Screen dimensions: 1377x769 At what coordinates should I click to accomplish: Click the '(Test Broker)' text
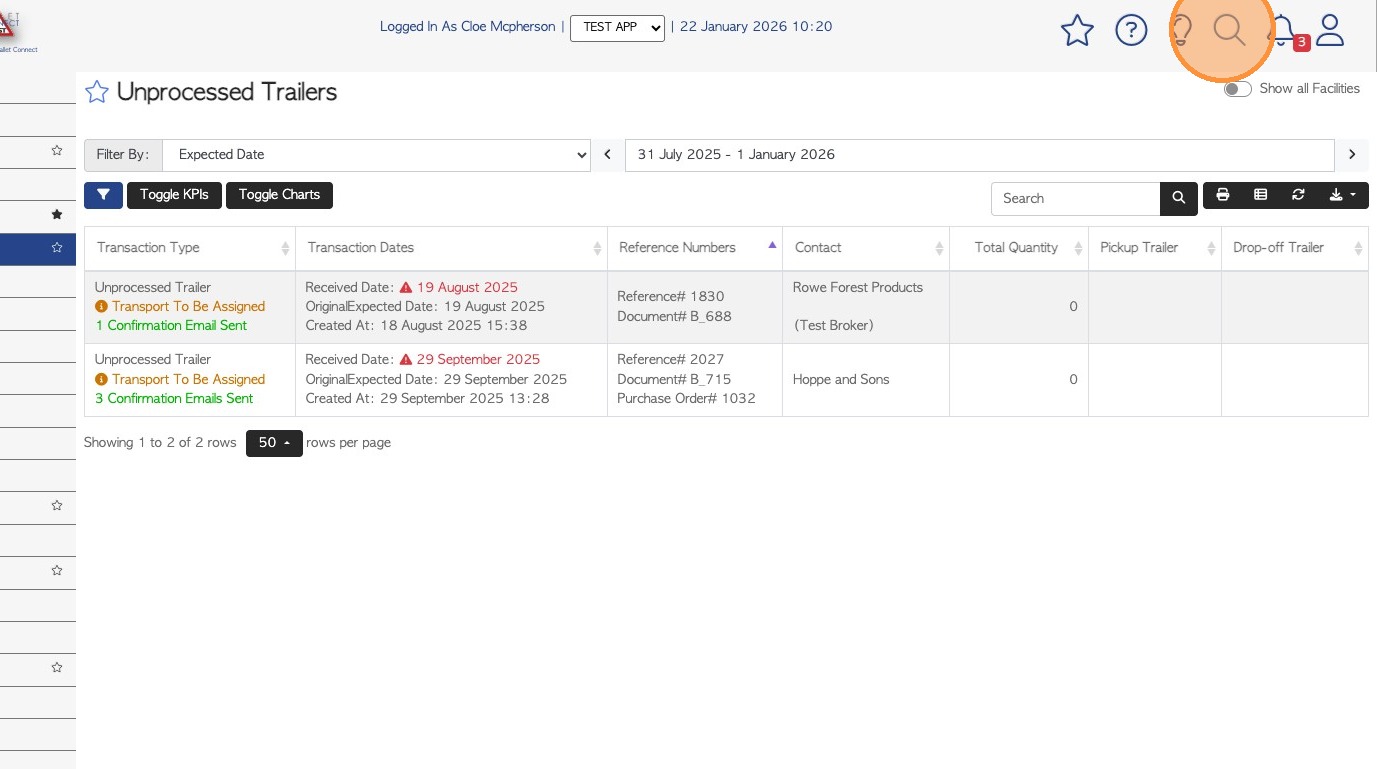pyautogui.click(x=834, y=326)
